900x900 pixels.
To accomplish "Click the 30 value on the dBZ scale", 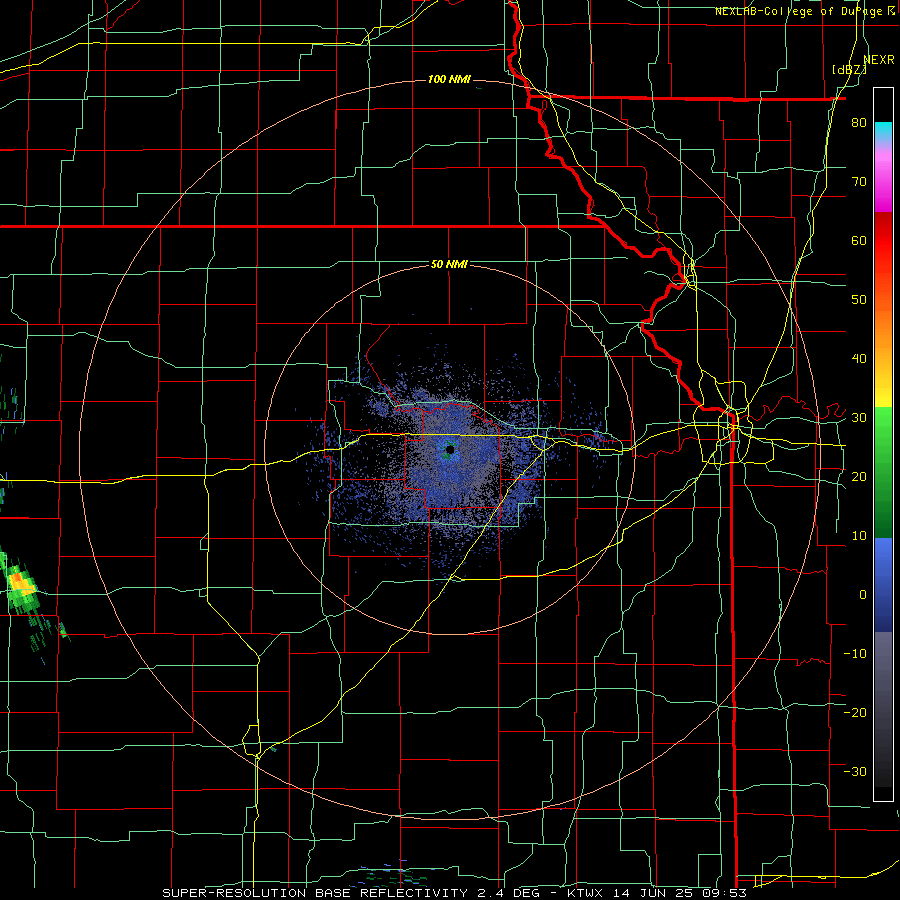I will point(859,418).
